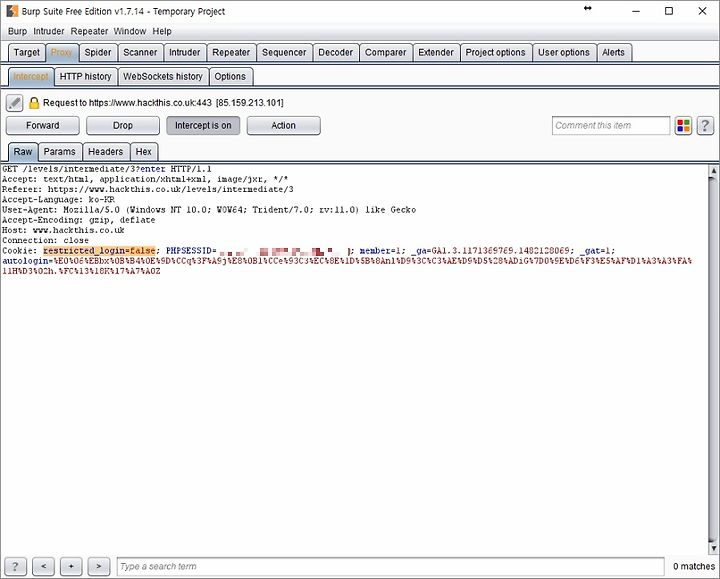720x579 pixels.
Task: Open the Intruder tool tab
Action: click(185, 52)
